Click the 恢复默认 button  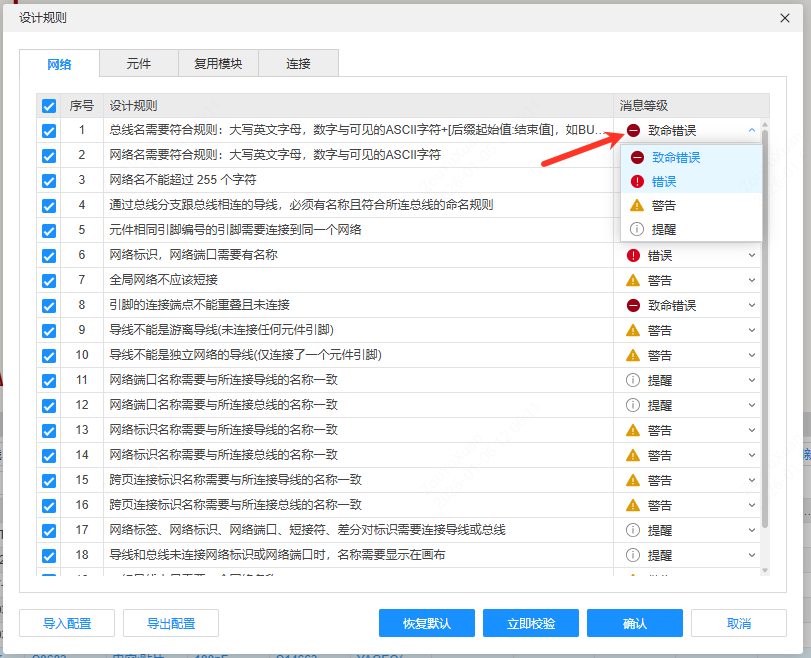coord(427,622)
